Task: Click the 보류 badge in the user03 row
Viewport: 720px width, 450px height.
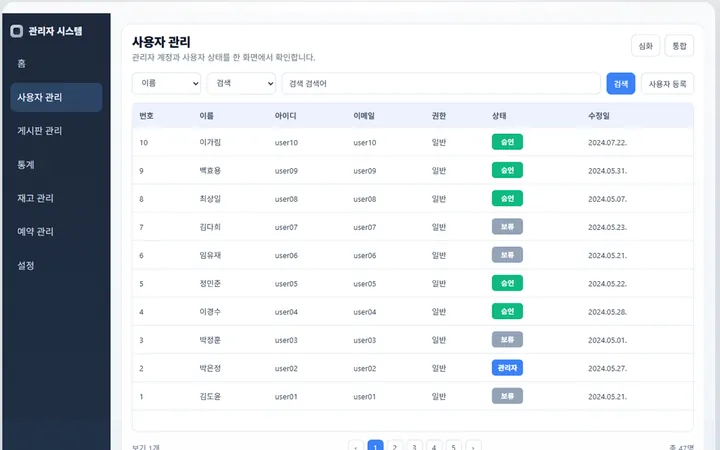Action: point(507,340)
